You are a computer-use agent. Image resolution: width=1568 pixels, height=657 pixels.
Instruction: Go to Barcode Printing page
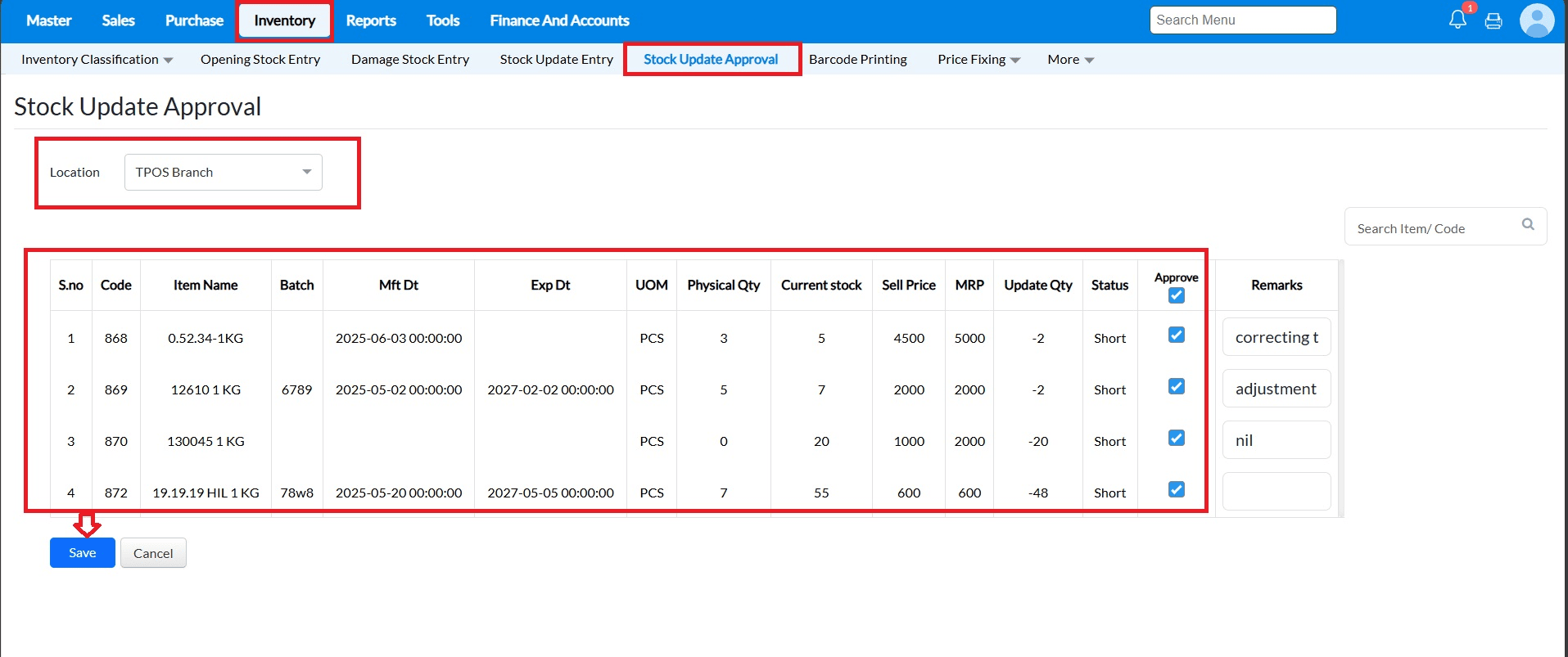coord(857,60)
